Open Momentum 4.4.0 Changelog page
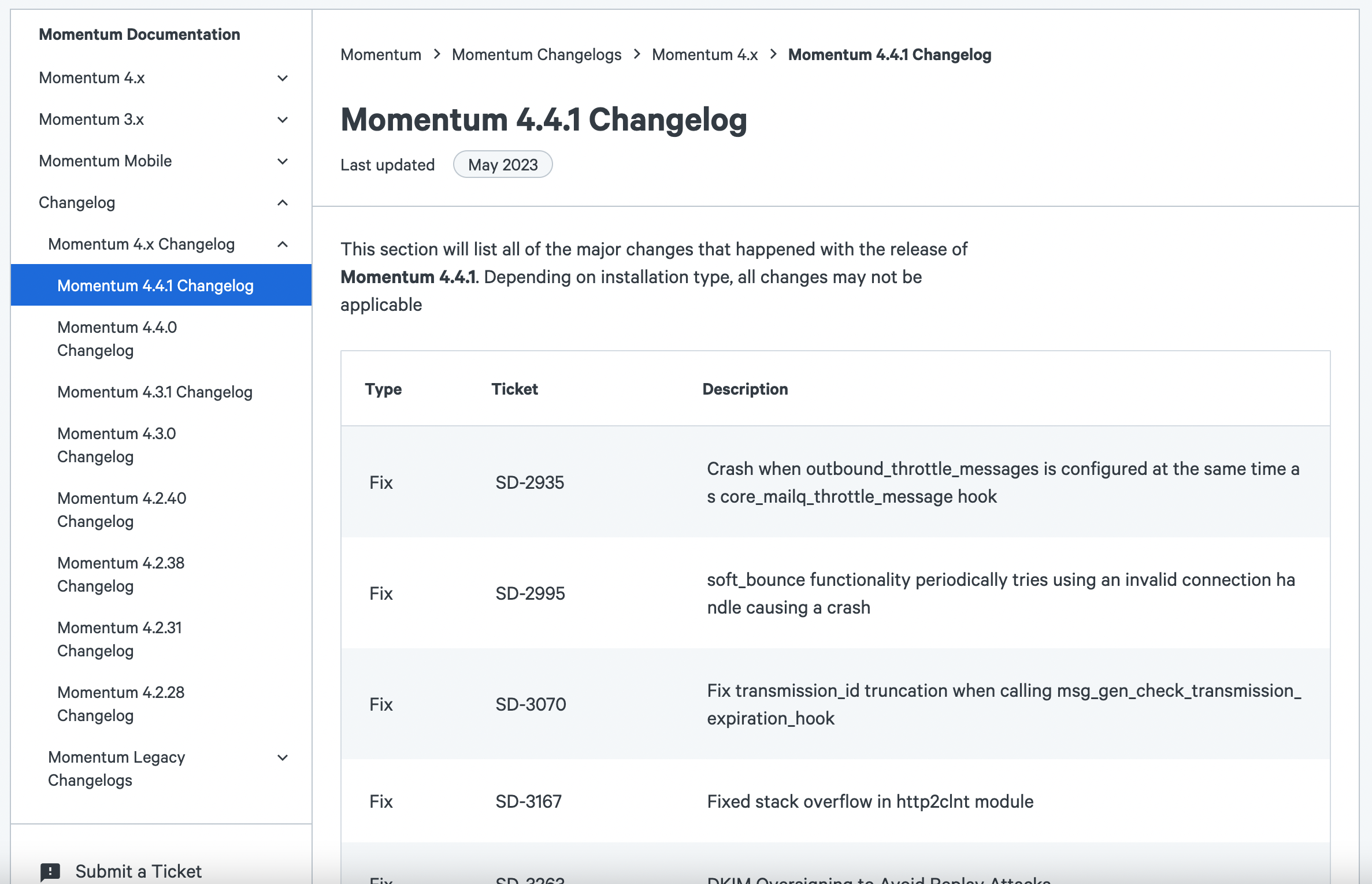This screenshot has height=884, width=1372. point(117,339)
